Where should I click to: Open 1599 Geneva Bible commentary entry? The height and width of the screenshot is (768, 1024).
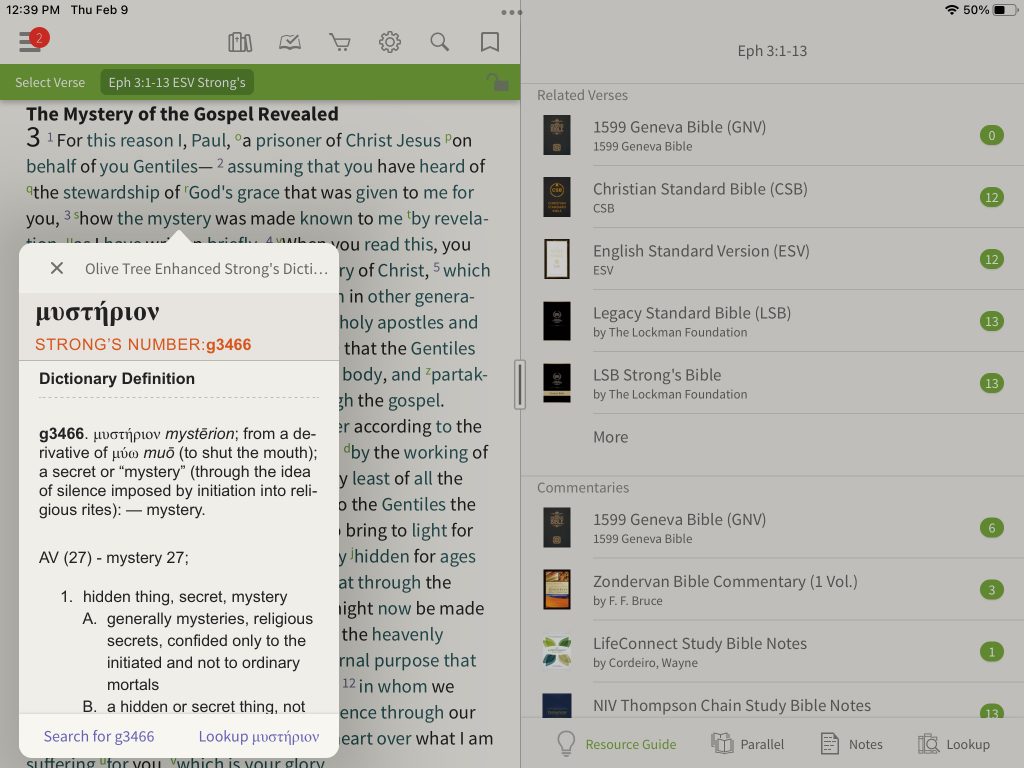[x=773, y=528]
